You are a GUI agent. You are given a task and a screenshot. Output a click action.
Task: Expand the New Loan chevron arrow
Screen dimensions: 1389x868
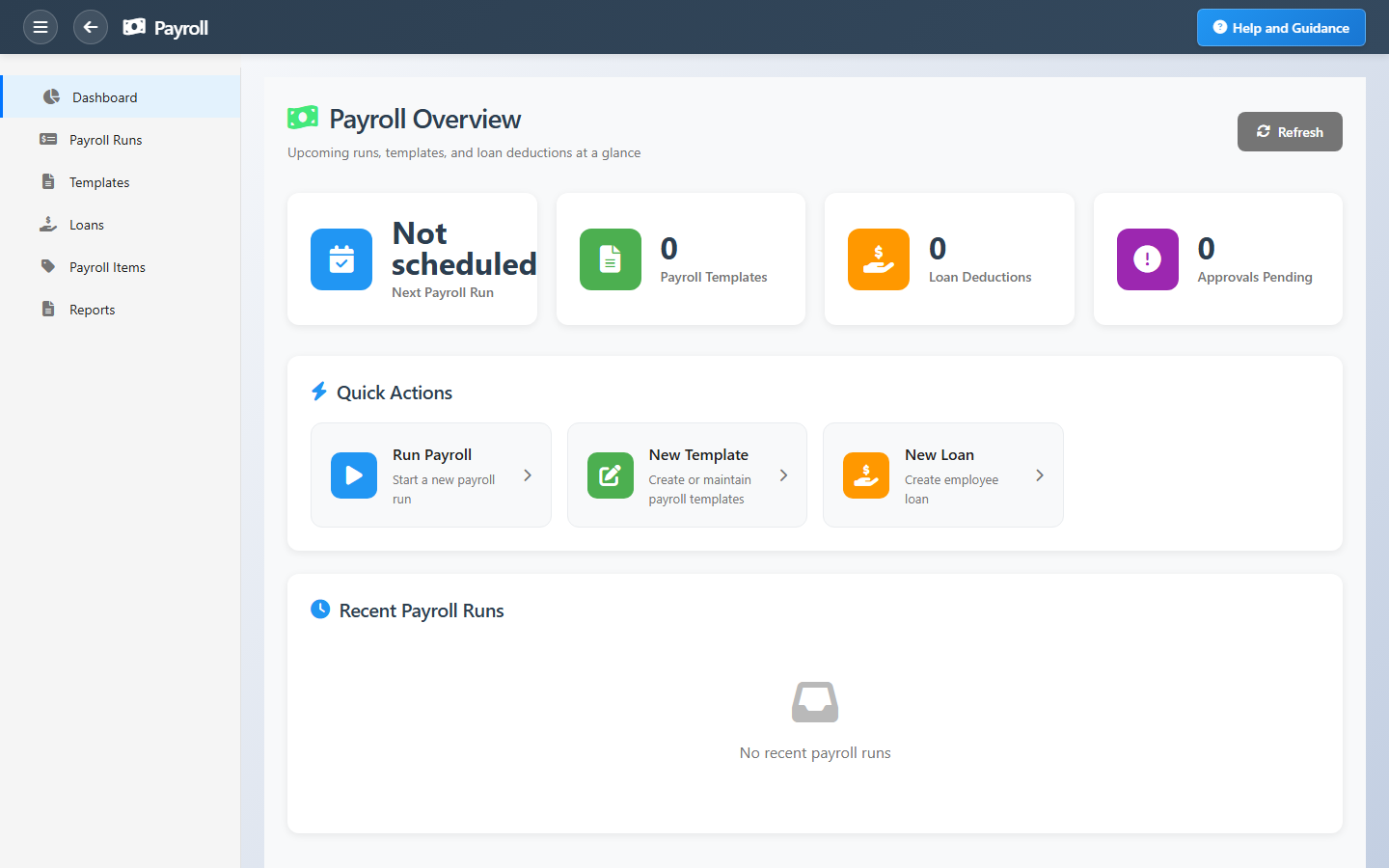coord(1039,475)
